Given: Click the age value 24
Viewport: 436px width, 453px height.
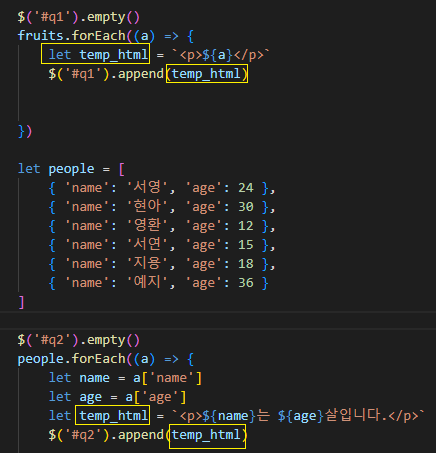Looking at the screenshot, I should click(x=246, y=188).
